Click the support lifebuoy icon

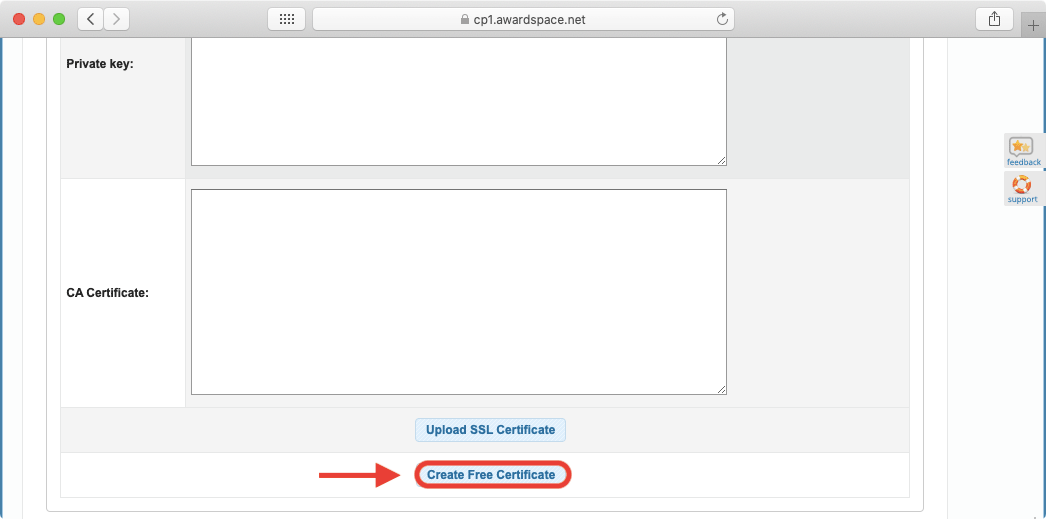[x=1022, y=185]
